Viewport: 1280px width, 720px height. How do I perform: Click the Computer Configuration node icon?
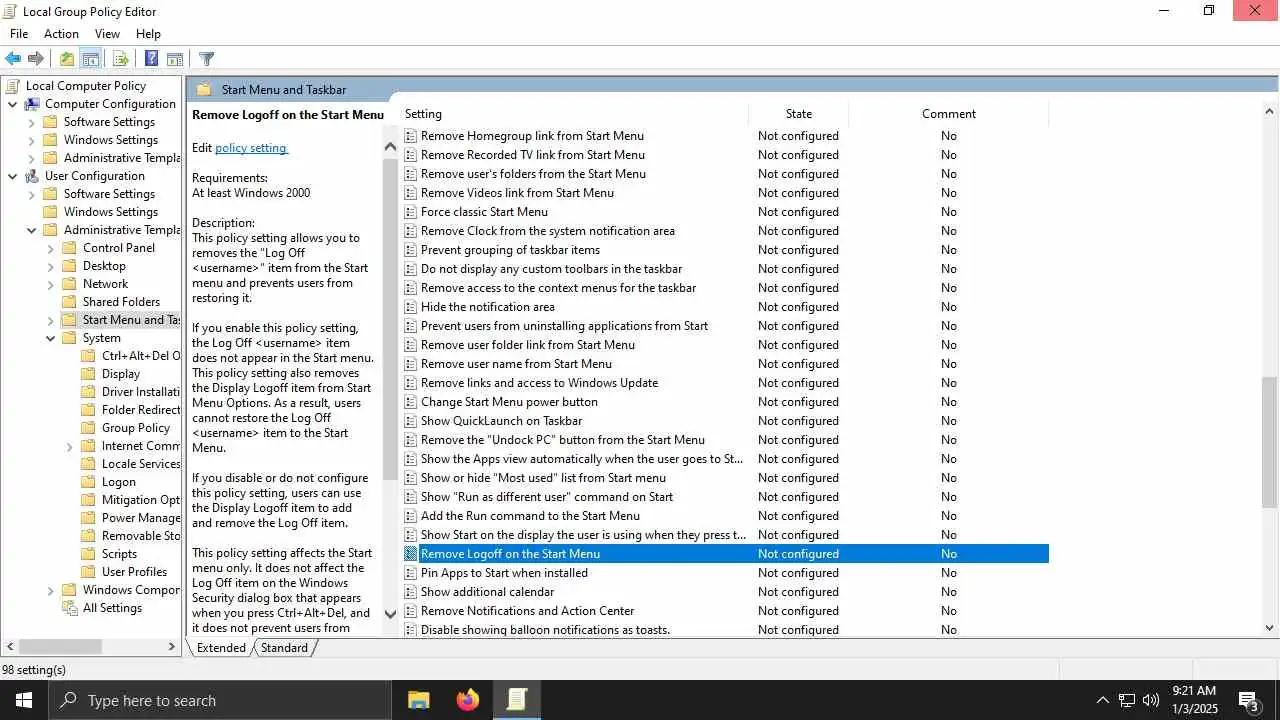tap(32, 104)
